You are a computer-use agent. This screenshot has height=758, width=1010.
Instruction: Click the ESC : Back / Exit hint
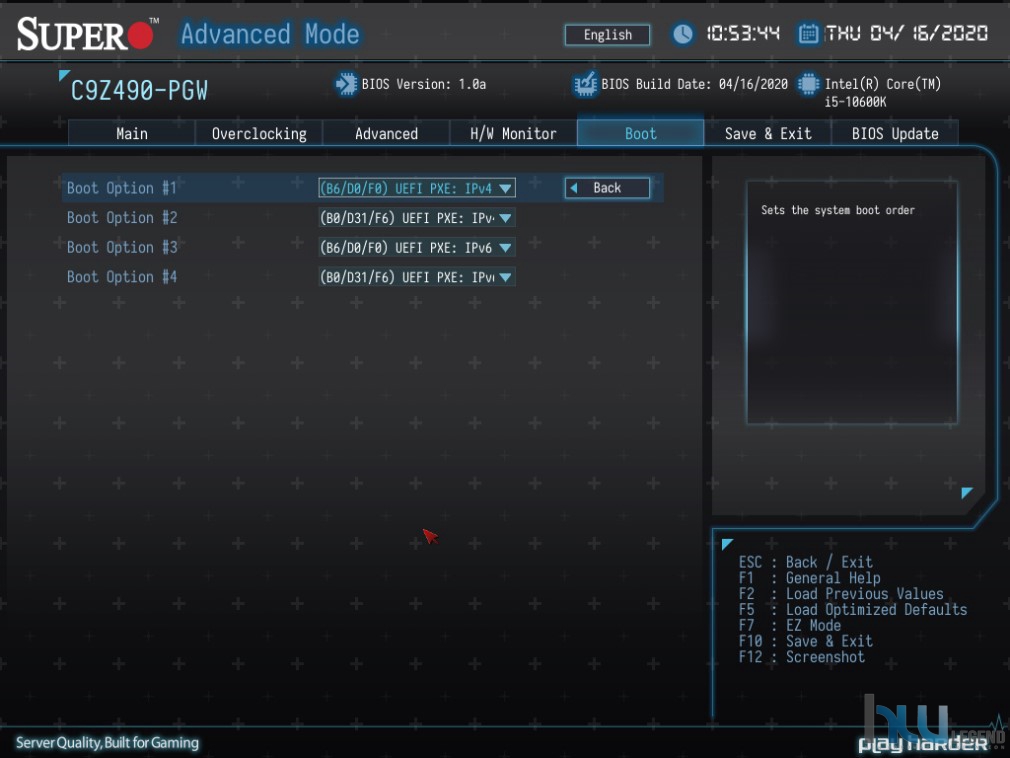point(806,562)
